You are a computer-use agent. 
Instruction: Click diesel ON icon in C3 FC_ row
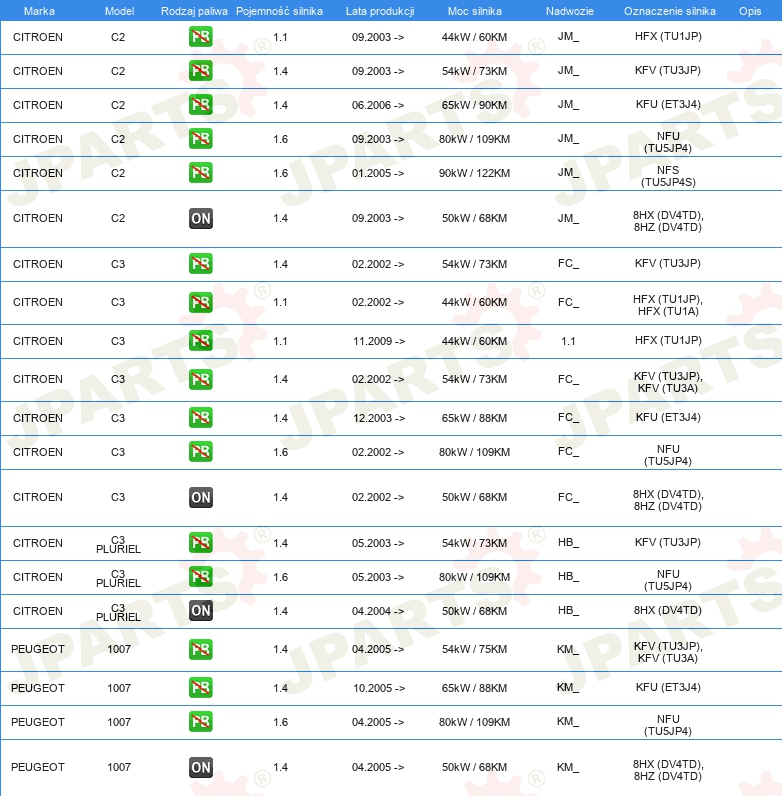[x=201, y=497]
